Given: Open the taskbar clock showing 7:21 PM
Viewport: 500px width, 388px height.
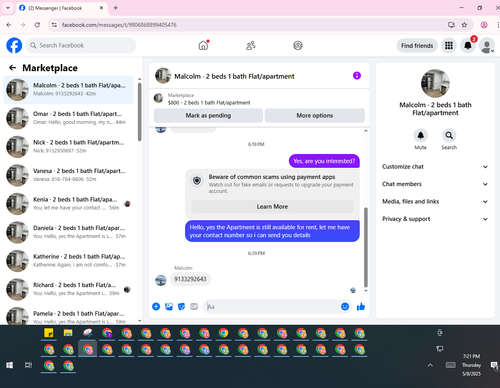Looking at the screenshot, I should click(471, 365).
